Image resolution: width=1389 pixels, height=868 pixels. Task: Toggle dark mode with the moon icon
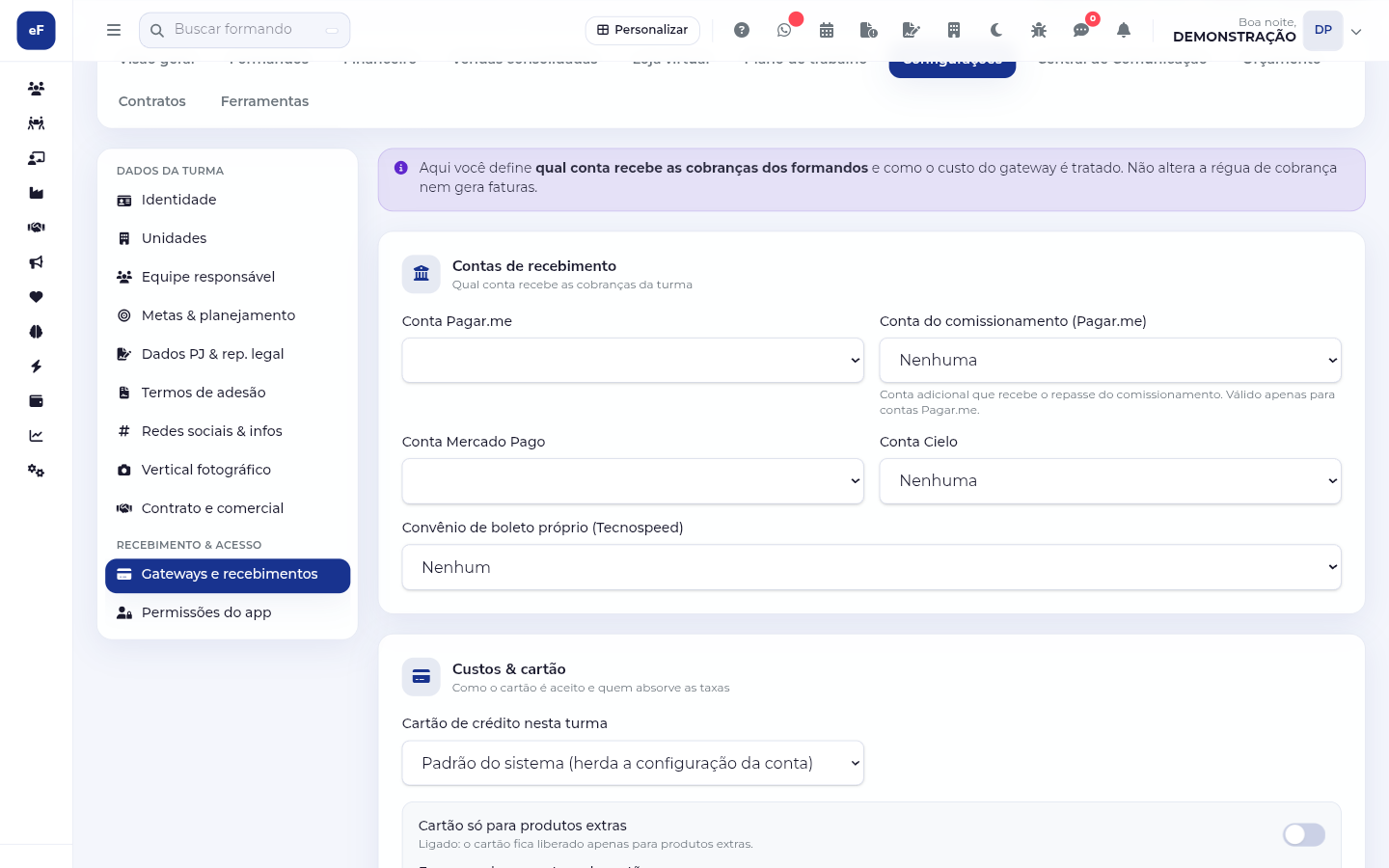pos(996,30)
